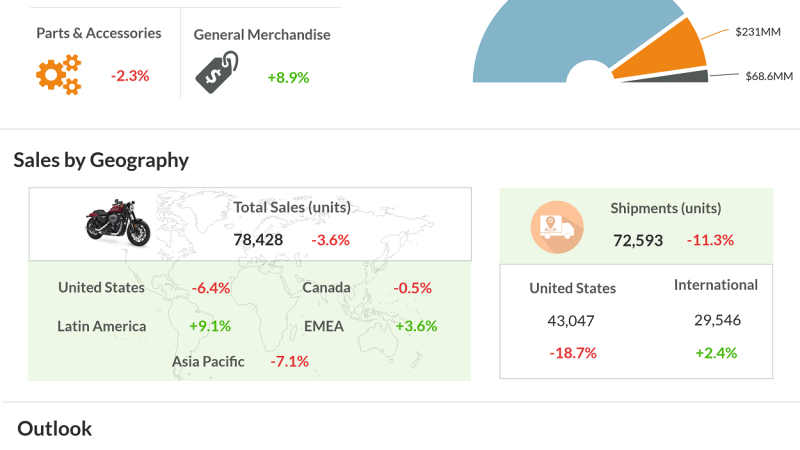This screenshot has height=450, width=800.
Task: Click the Total Sales 78,428 units value
Action: click(258, 240)
